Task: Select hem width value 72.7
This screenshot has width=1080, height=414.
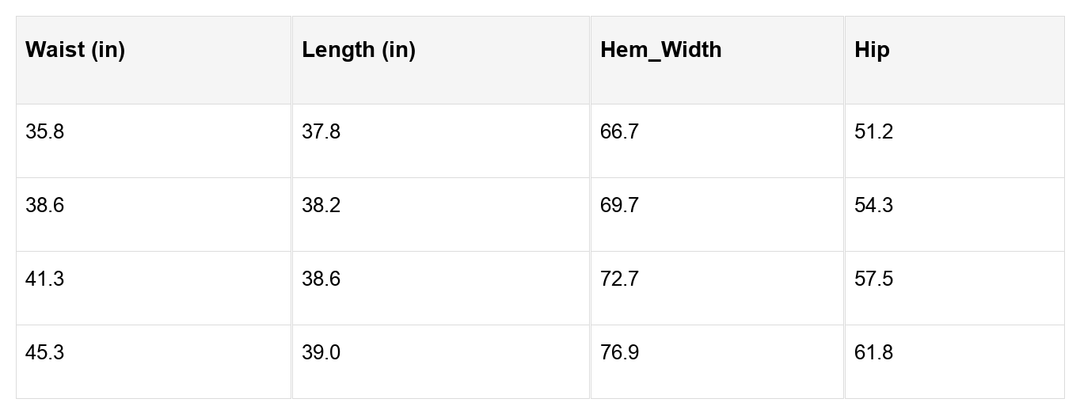Action: pyautogui.click(x=619, y=279)
